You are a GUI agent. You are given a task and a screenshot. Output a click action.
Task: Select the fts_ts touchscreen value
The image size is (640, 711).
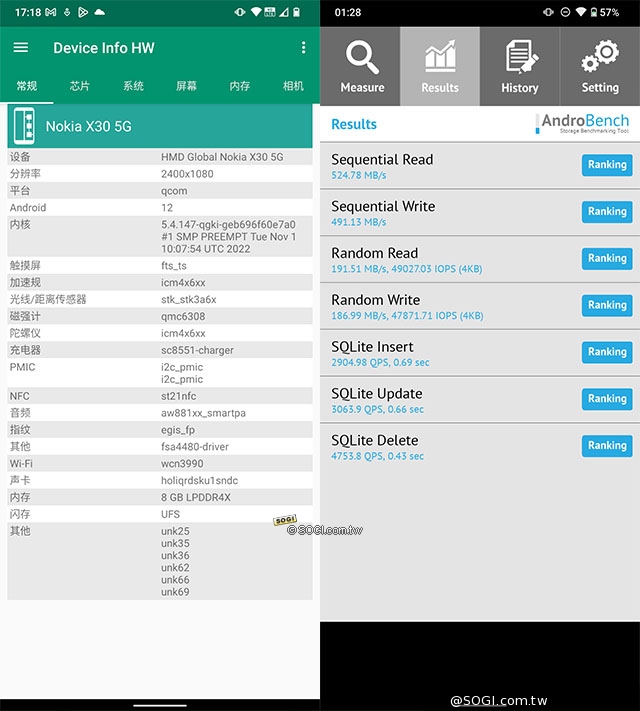point(174,266)
